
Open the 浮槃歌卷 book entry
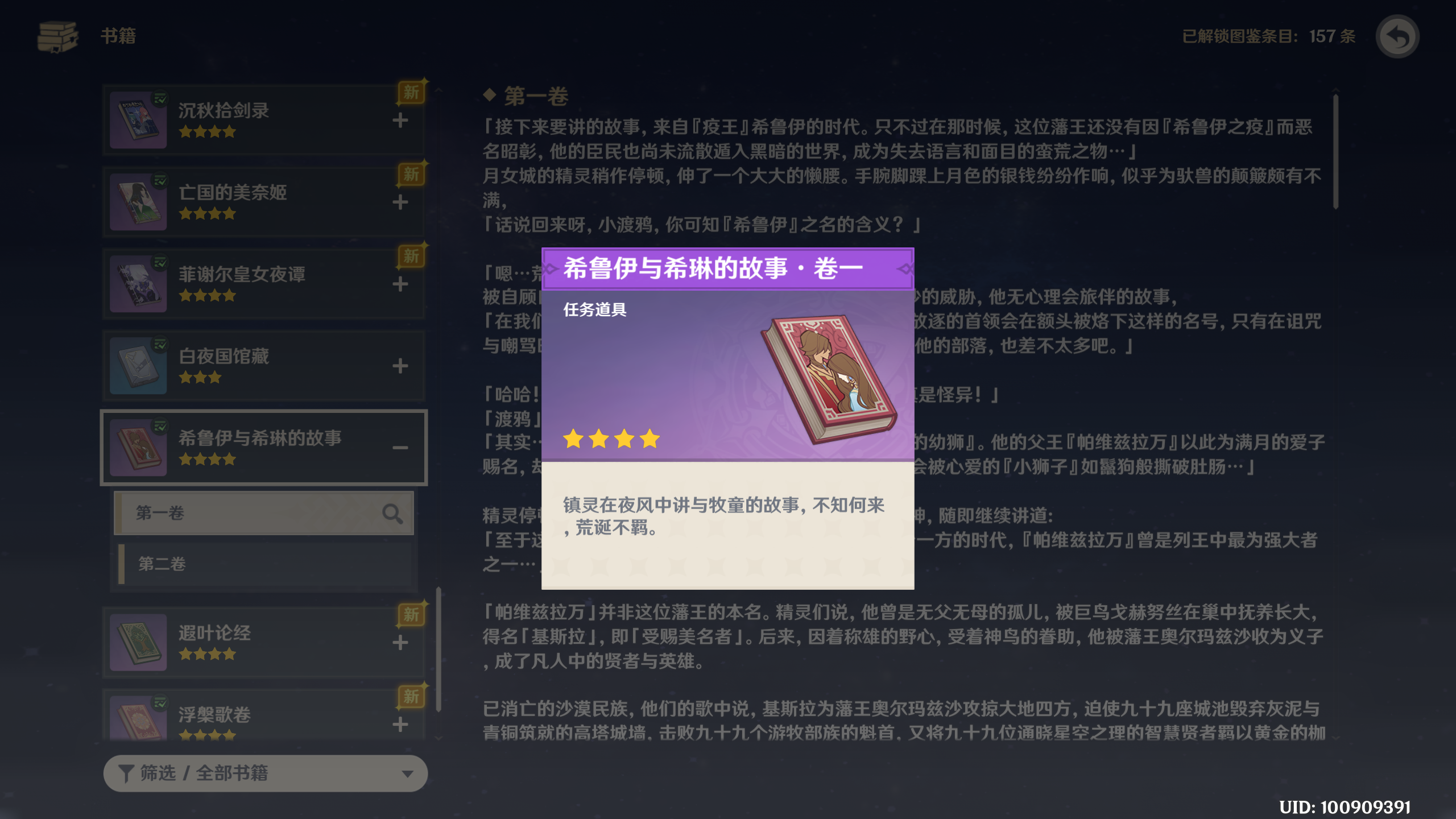[x=264, y=715]
